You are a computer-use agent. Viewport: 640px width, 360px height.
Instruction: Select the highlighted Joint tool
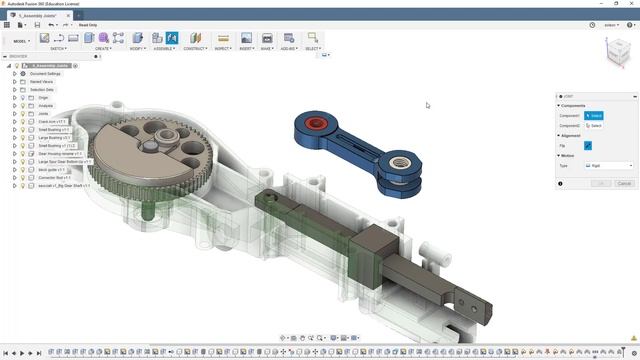click(x=172, y=38)
